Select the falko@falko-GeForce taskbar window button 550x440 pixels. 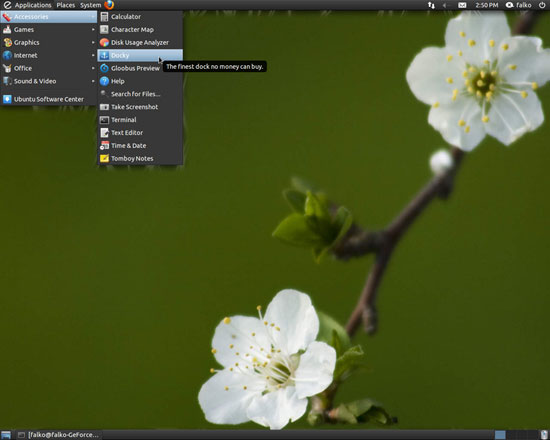pos(58,435)
